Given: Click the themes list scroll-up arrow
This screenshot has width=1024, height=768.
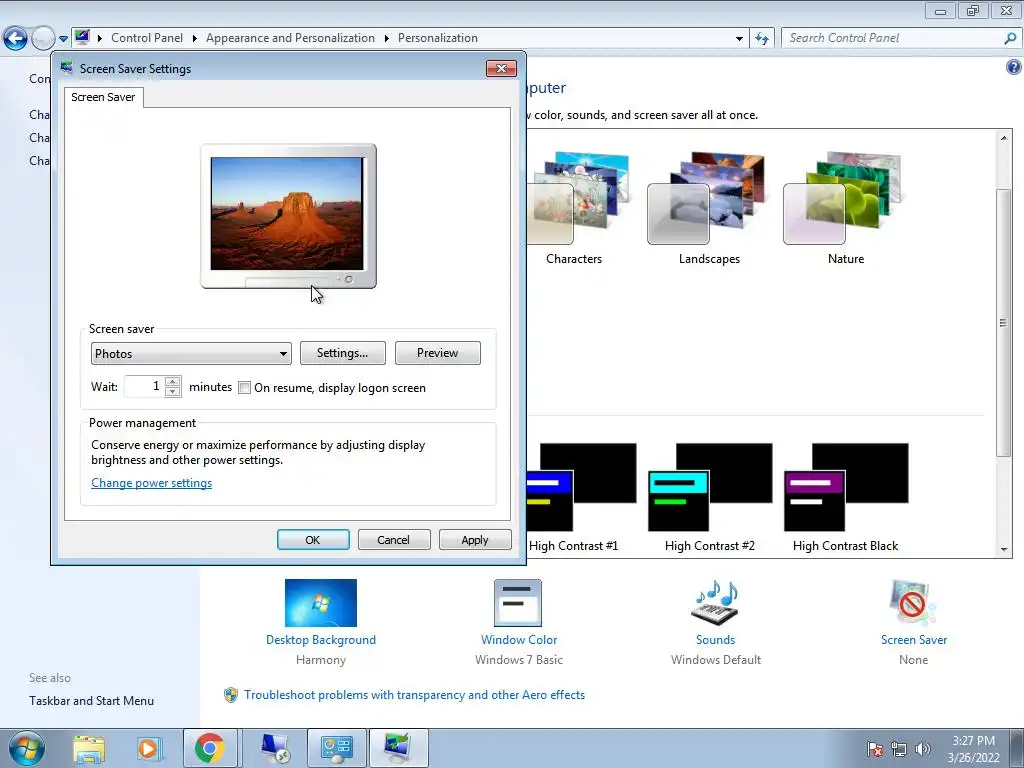Looking at the screenshot, I should (1004, 138).
